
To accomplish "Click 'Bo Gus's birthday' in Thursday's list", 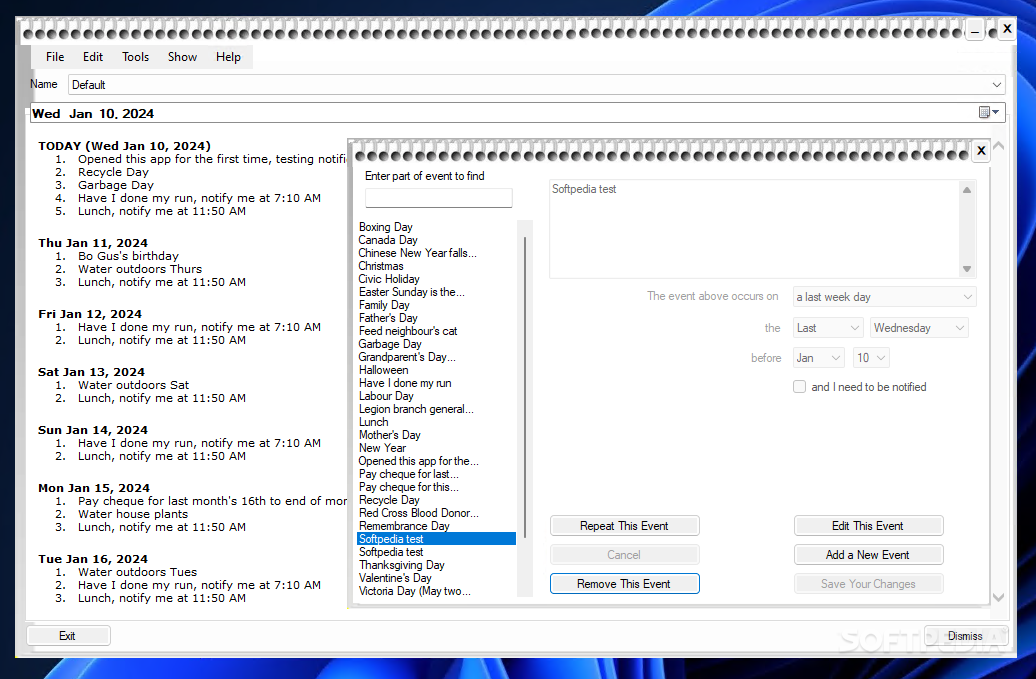I will click(128, 256).
